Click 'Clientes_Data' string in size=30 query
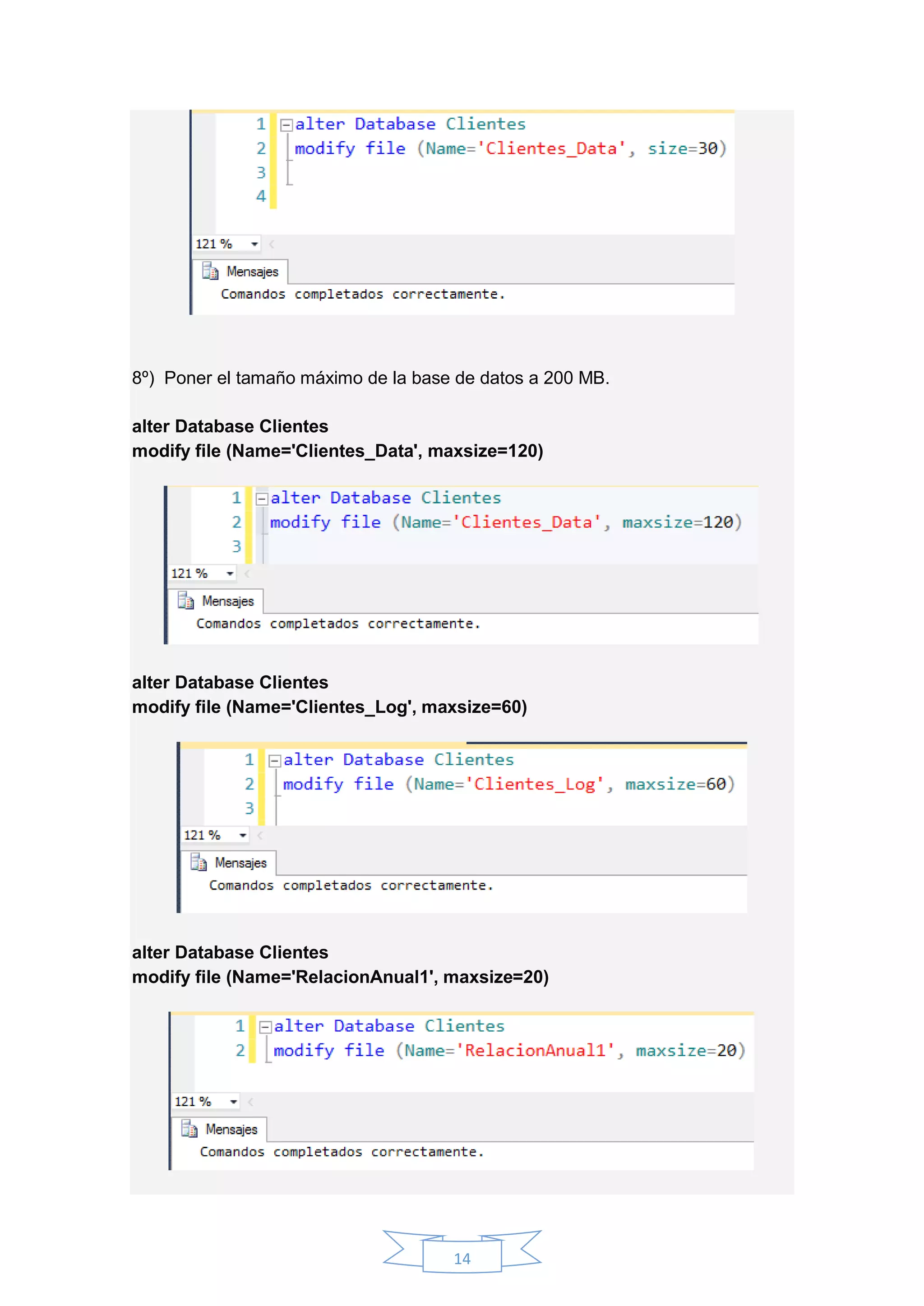 pos(551,148)
